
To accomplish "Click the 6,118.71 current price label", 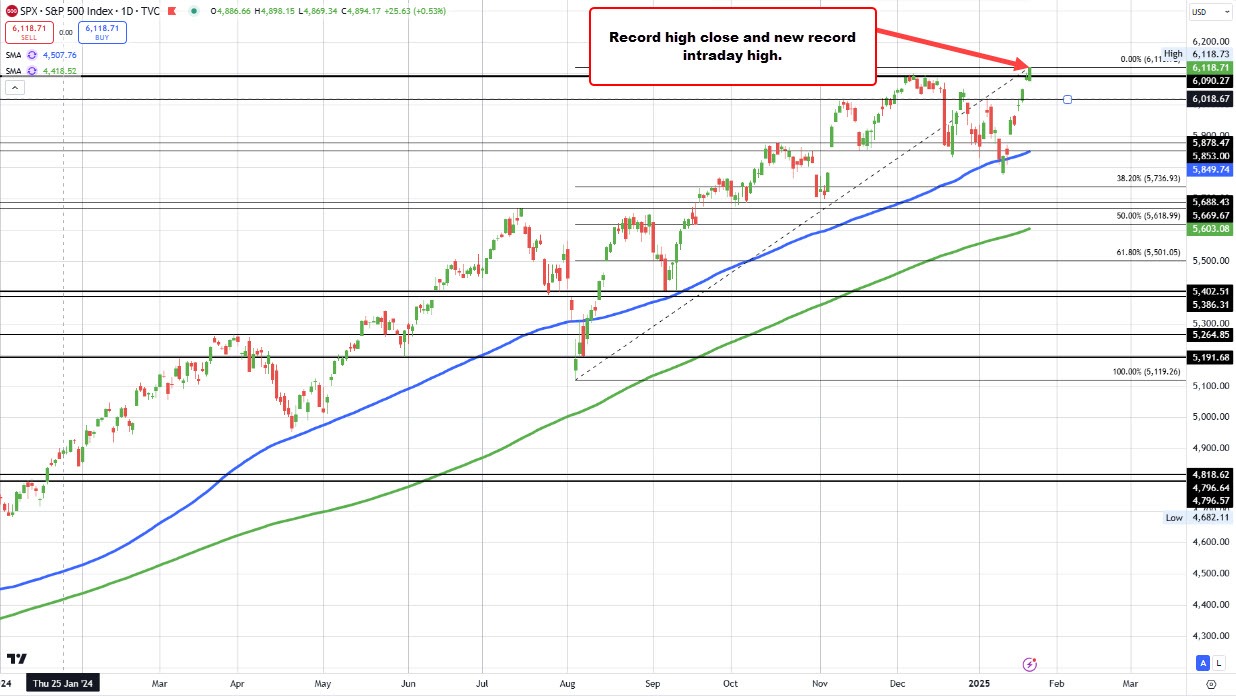I will tap(1210, 66).
